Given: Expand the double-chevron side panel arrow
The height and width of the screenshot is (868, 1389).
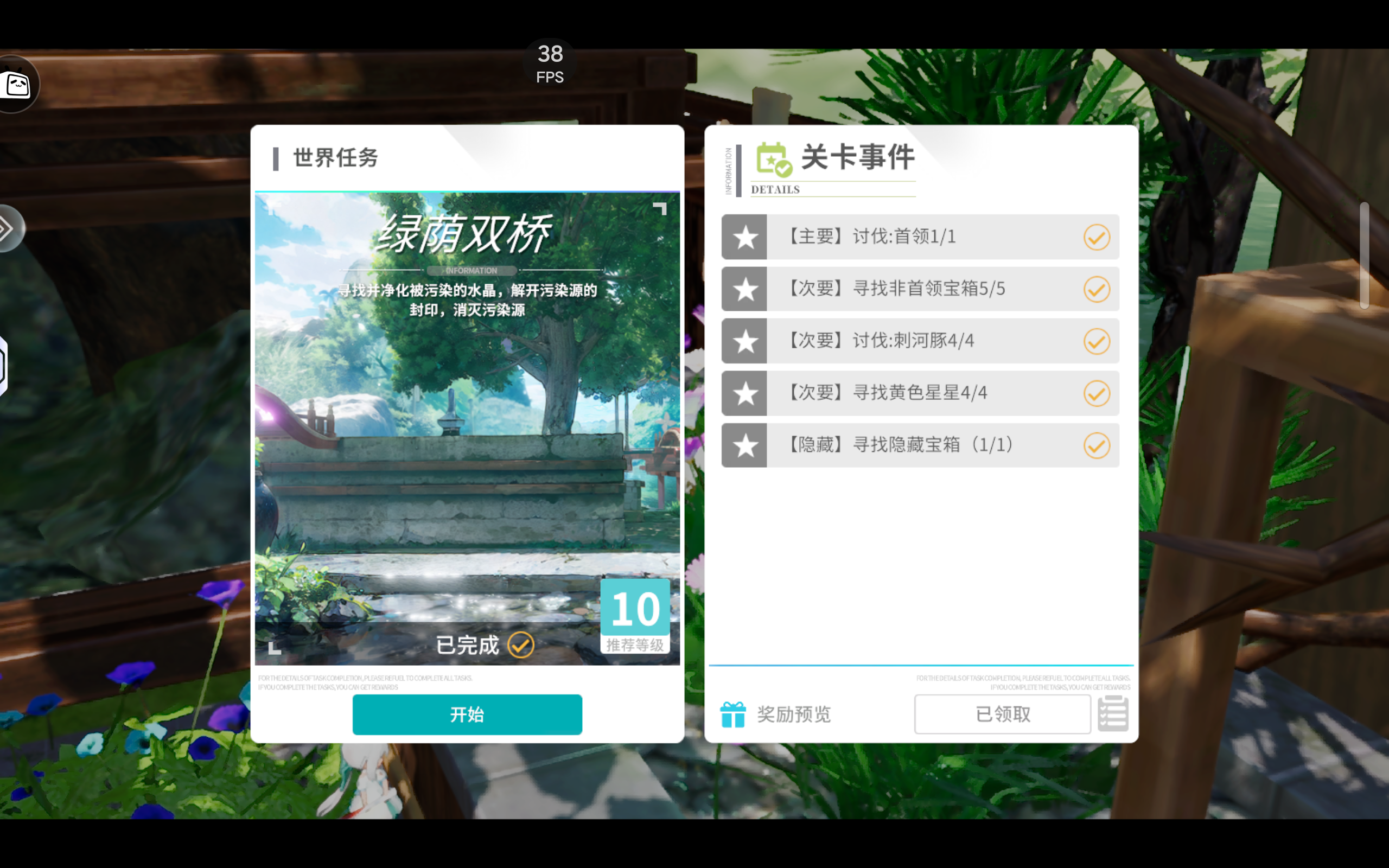Looking at the screenshot, I should click(8, 228).
